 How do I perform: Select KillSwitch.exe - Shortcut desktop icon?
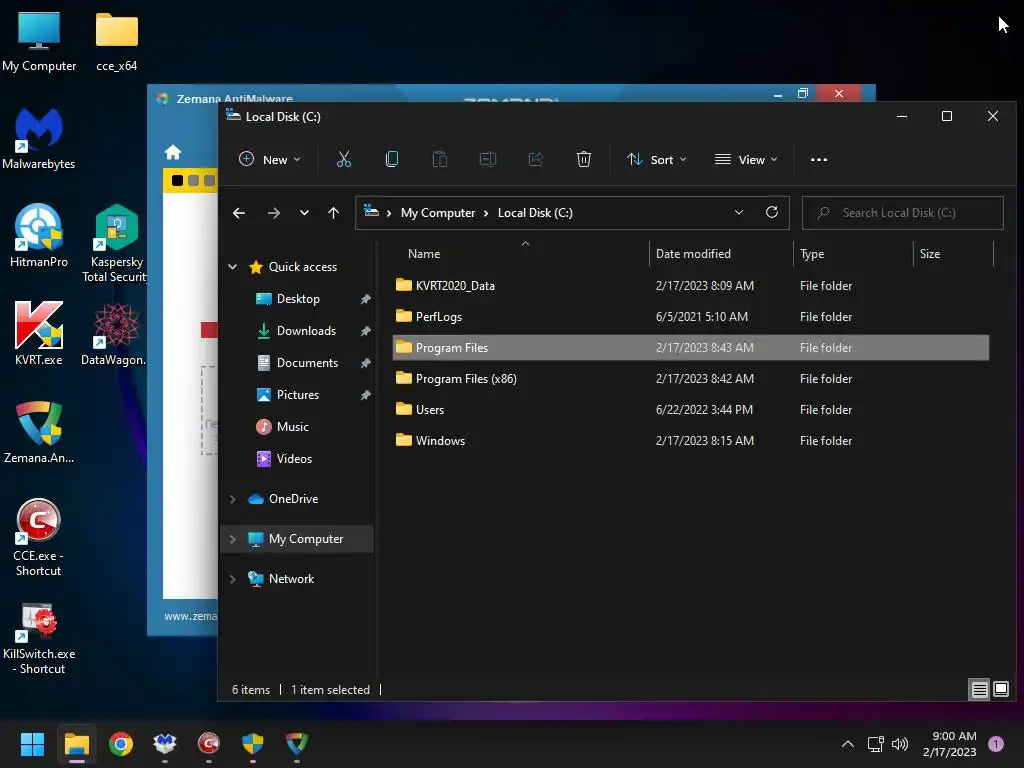39,637
